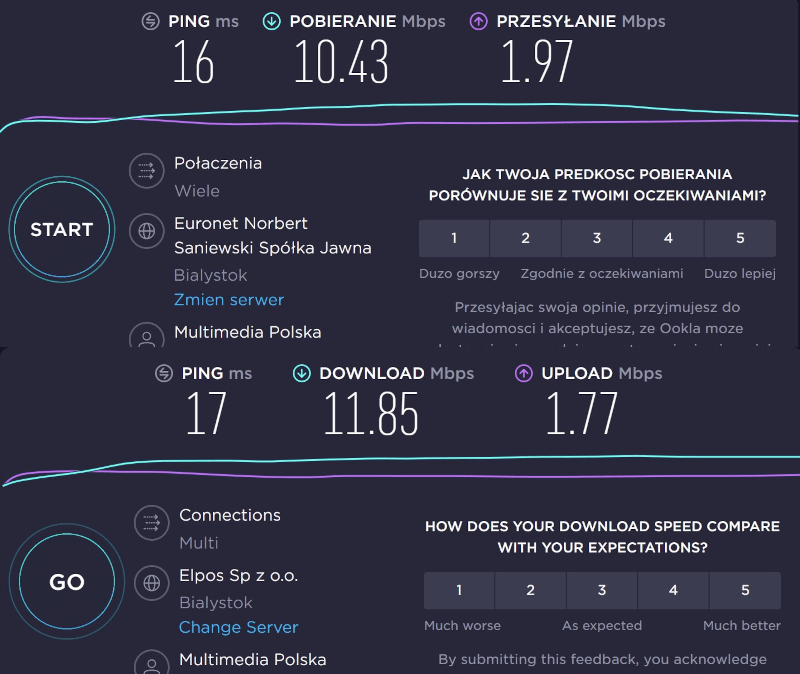The height and width of the screenshot is (674, 800).
Task: Click the green download arrow next to POBIERANIE
Action: (268, 20)
